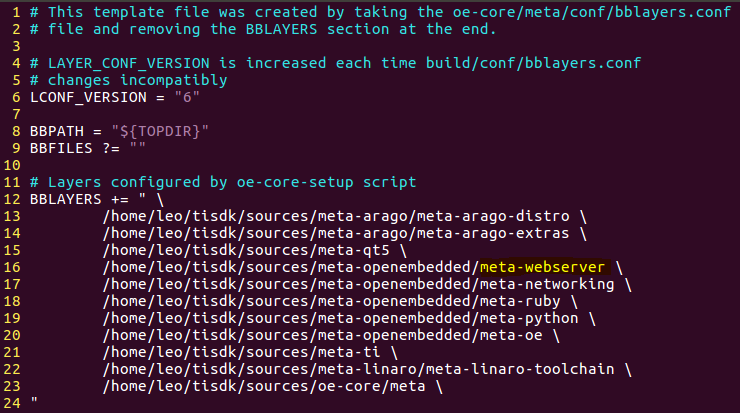Click the meta-arago-distro layer path
Image resolution: width=740 pixels, height=413 pixels.
(x=336, y=216)
